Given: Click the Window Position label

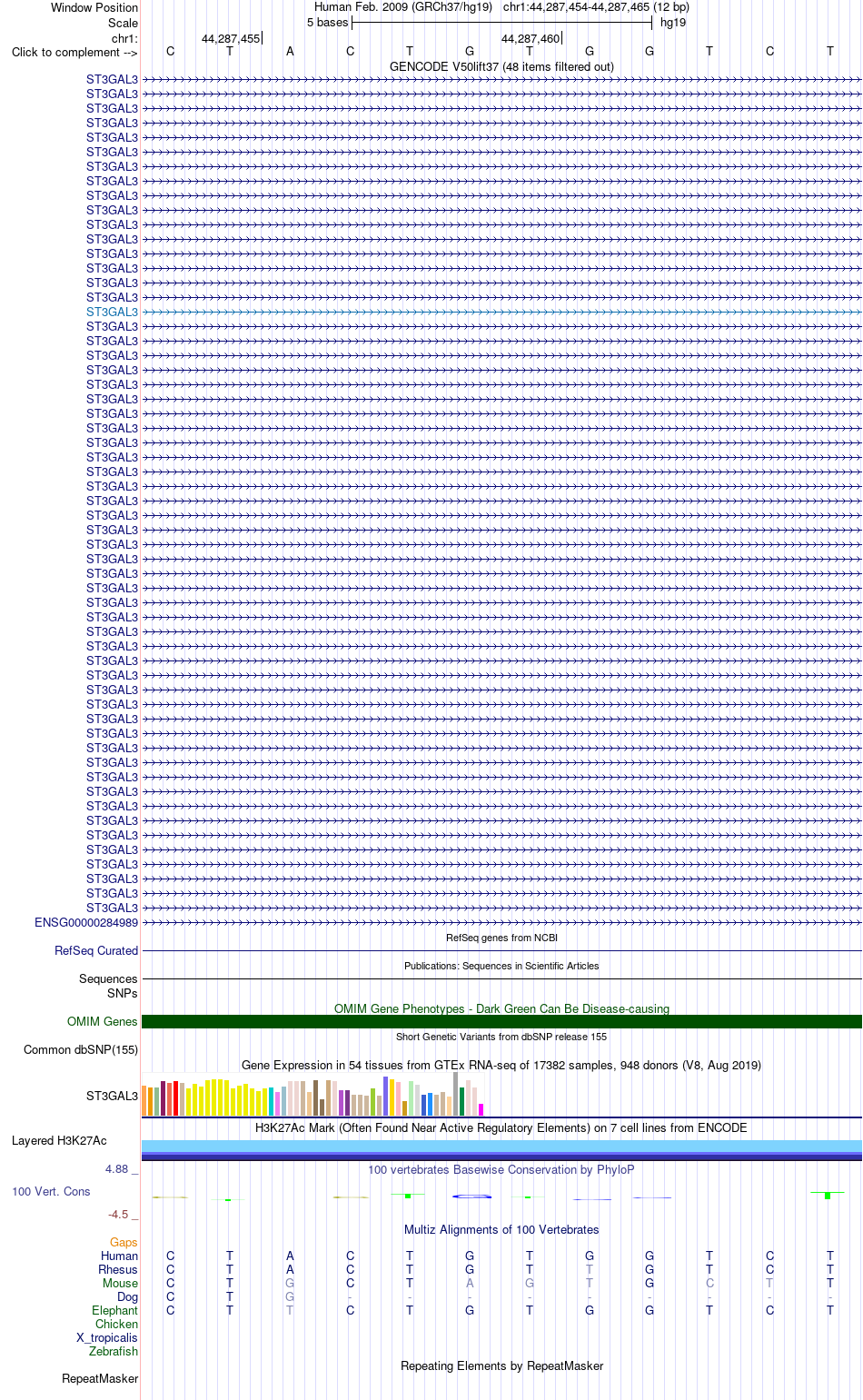Looking at the screenshot, I should pos(94,7).
